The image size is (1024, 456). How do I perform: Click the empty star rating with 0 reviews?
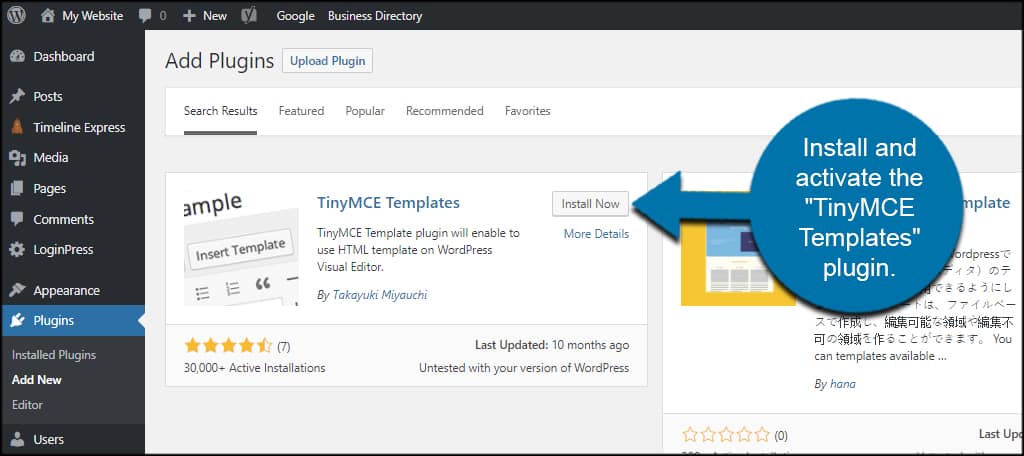point(726,434)
